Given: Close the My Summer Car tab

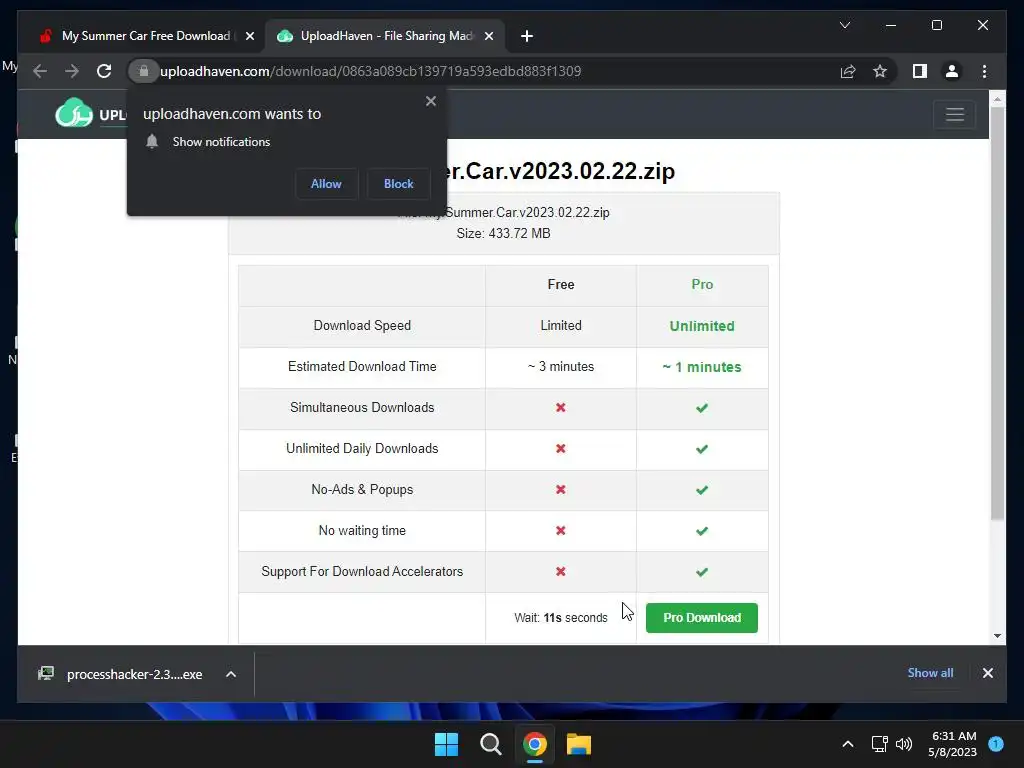Looking at the screenshot, I should (249, 37).
